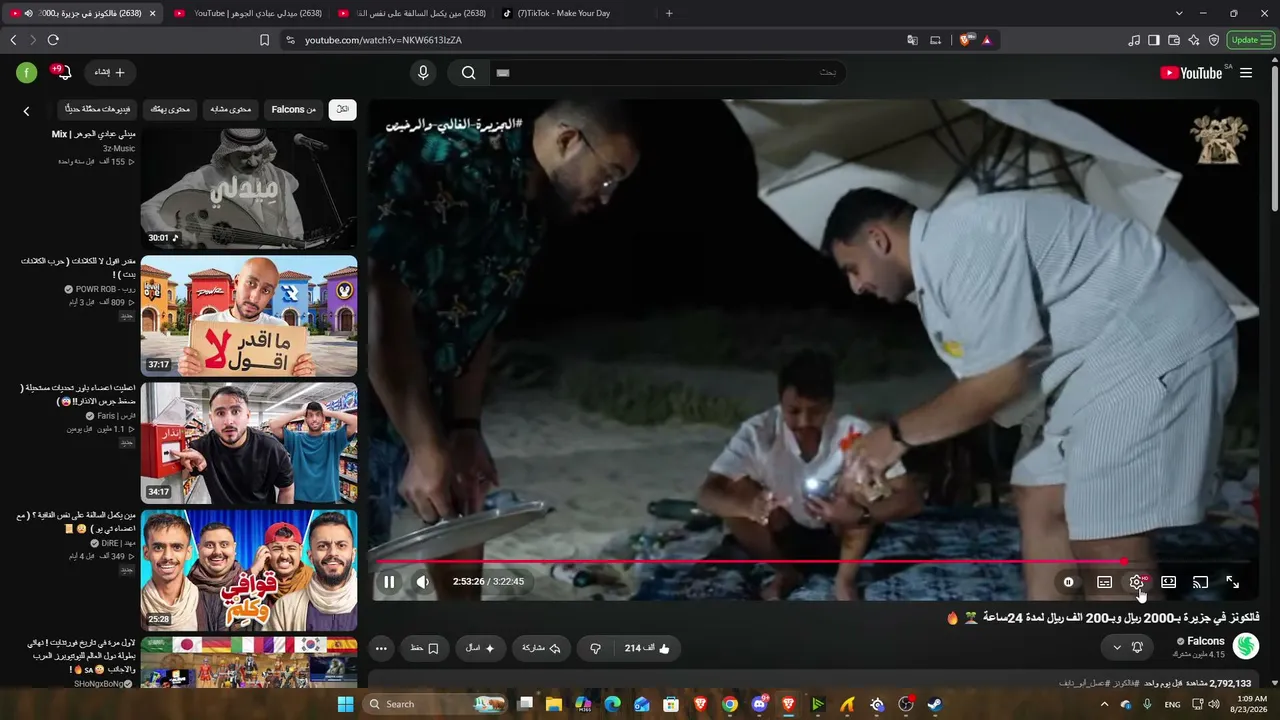
Task: Open POWR ROB 37:17 video thumbnail
Action: [248, 316]
